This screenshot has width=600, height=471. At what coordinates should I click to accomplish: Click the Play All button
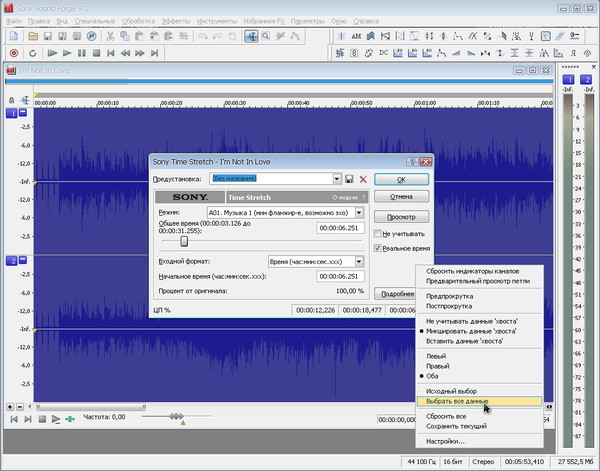click(x=52, y=53)
